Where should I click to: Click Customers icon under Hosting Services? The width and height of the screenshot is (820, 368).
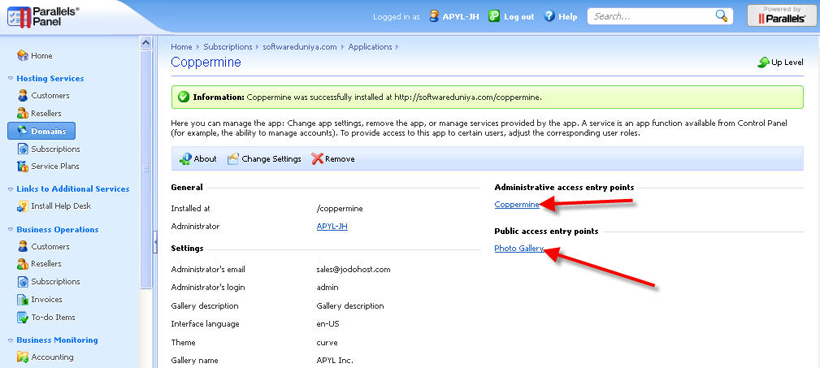pos(22,96)
